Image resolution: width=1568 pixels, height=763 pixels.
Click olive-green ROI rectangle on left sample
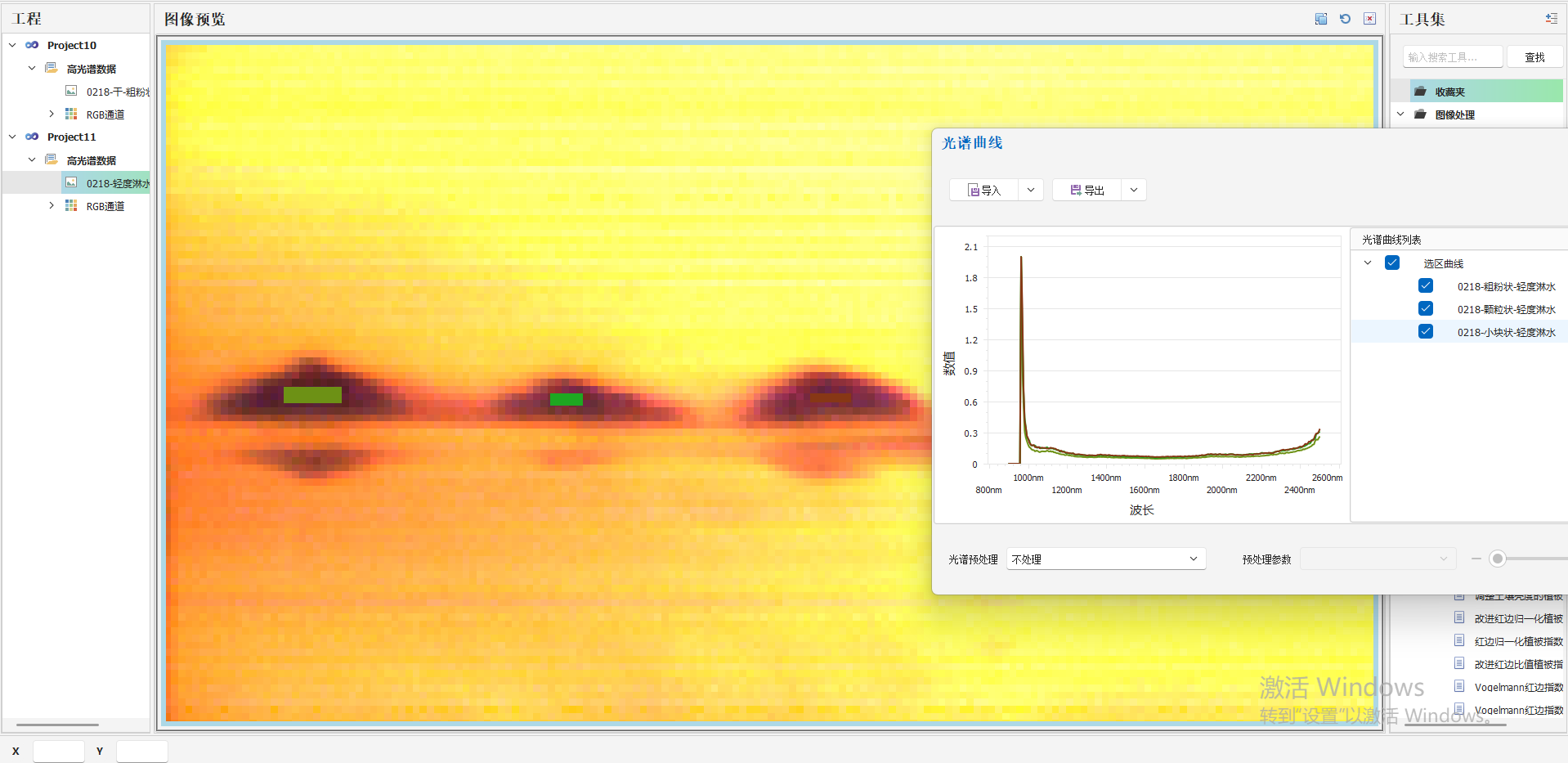(312, 395)
